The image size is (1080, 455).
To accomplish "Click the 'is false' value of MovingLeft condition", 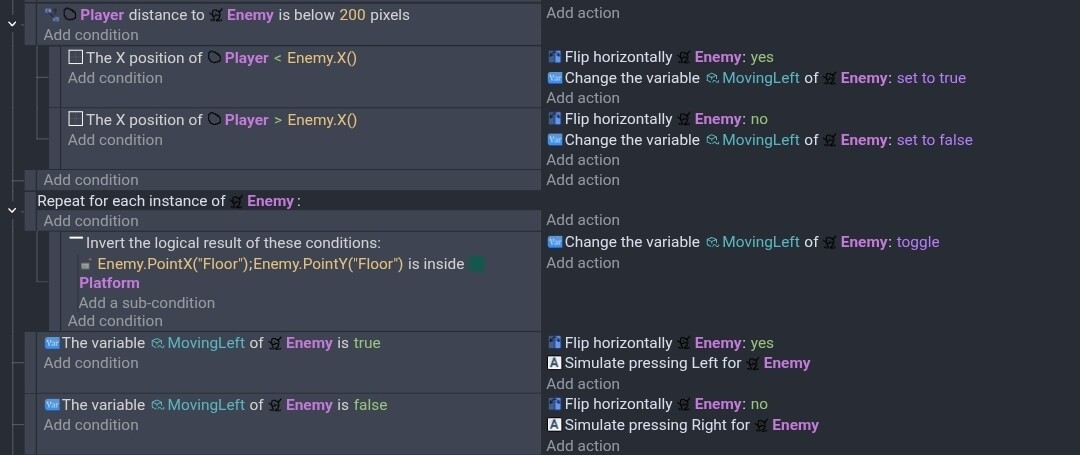I will [x=370, y=405].
